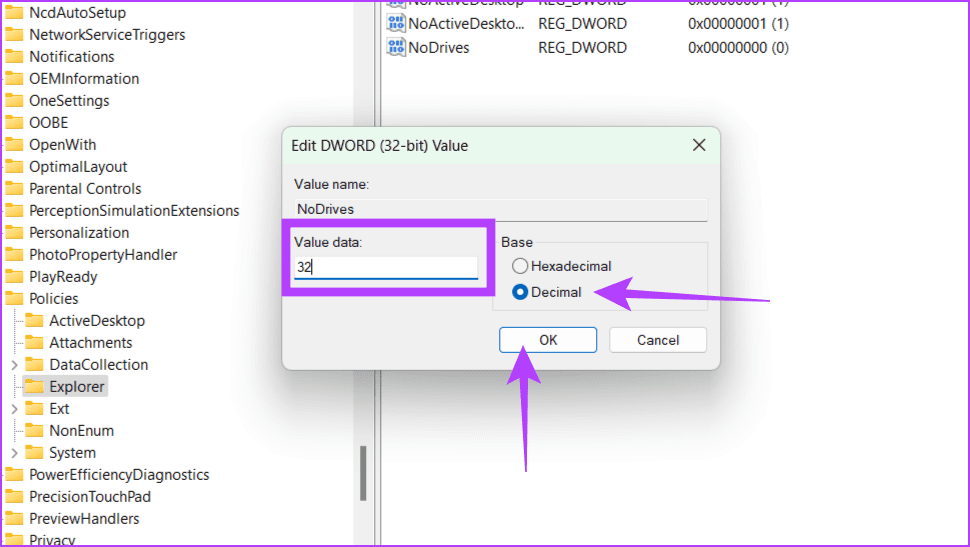Select the Parental Controls key label
Viewport: 970px width, 547px height.
[x=85, y=189]
